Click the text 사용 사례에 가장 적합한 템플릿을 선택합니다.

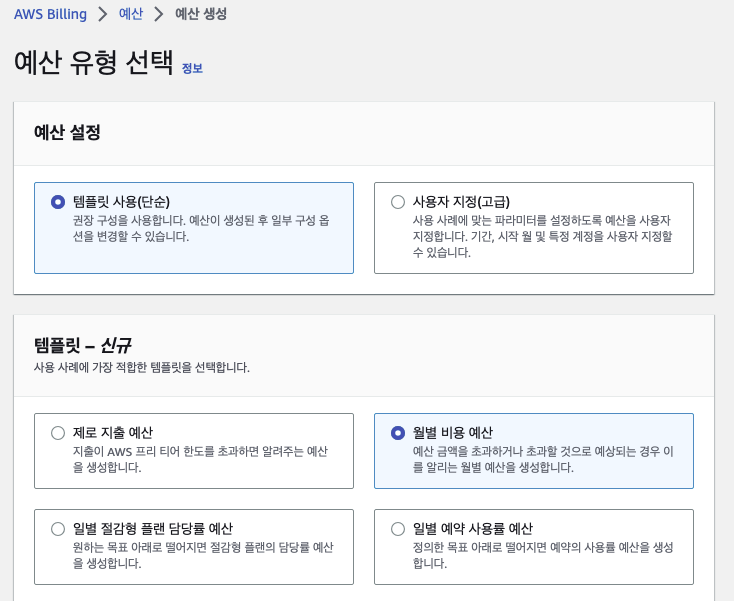click(x=141, y=367)
